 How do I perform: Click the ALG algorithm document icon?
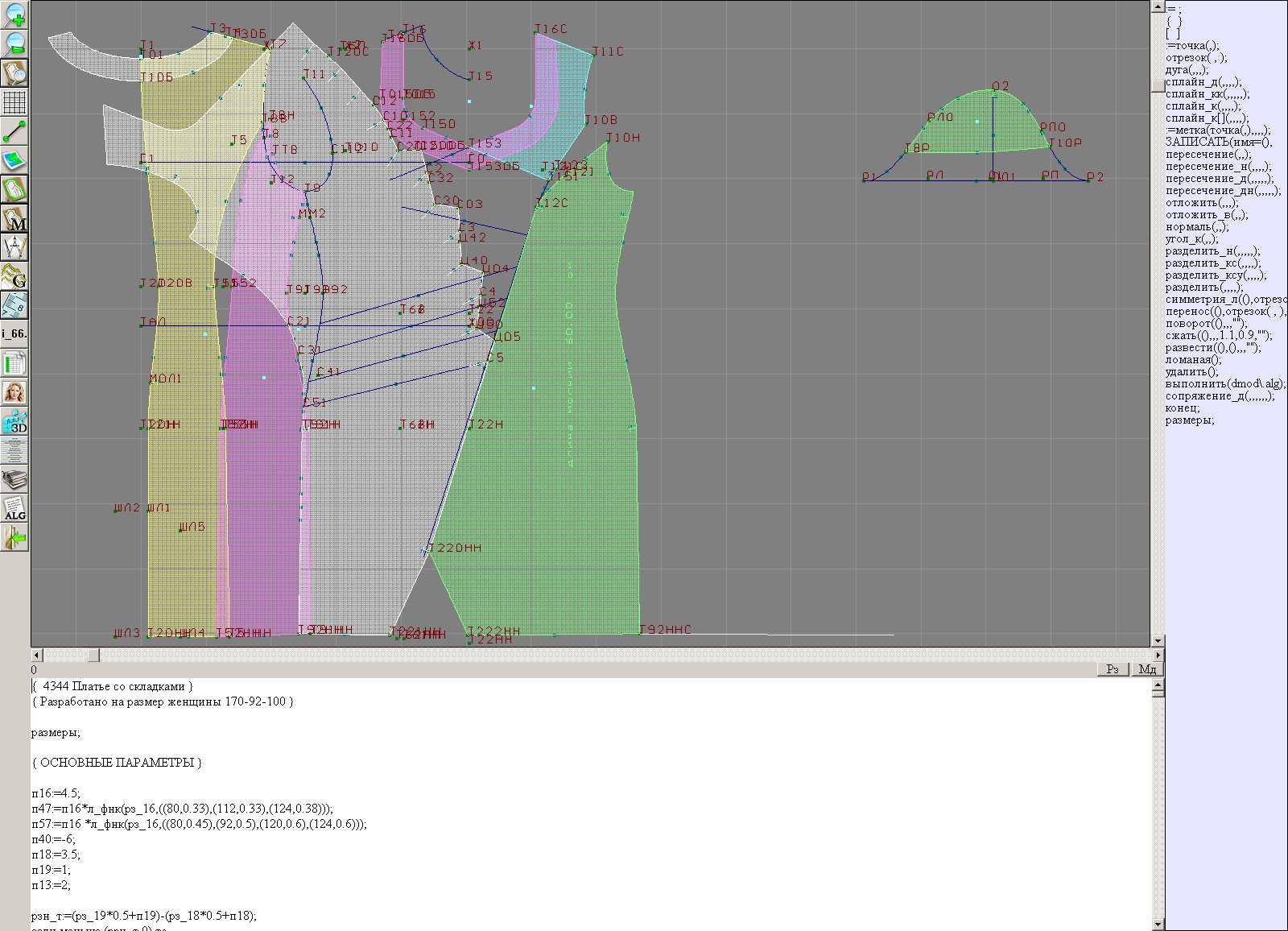pyautogui.click(x=14, y=509)
